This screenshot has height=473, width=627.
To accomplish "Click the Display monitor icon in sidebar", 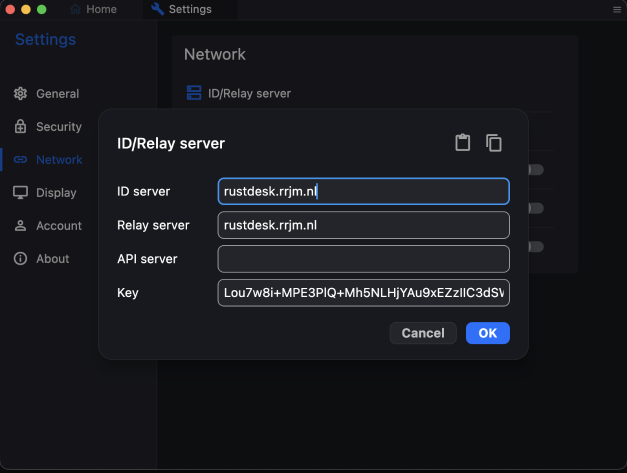I will pyautogui.click(x=20, y=192).
